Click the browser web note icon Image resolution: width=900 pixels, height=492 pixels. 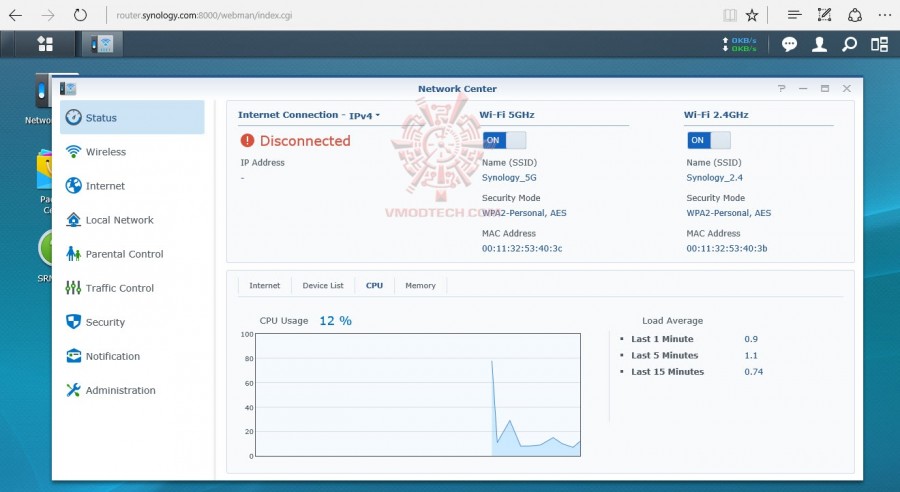point(824,15)
